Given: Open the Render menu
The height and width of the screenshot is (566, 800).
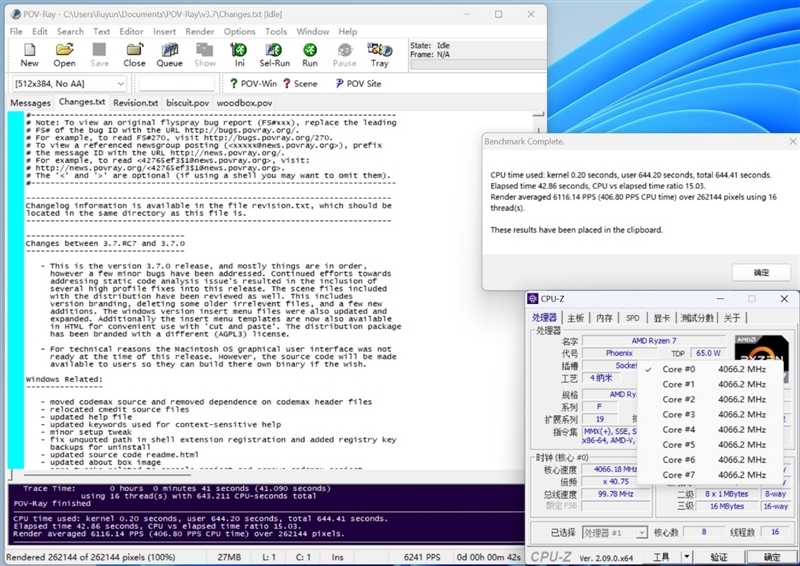Looking at the screenshot, I should coord(200,31).
